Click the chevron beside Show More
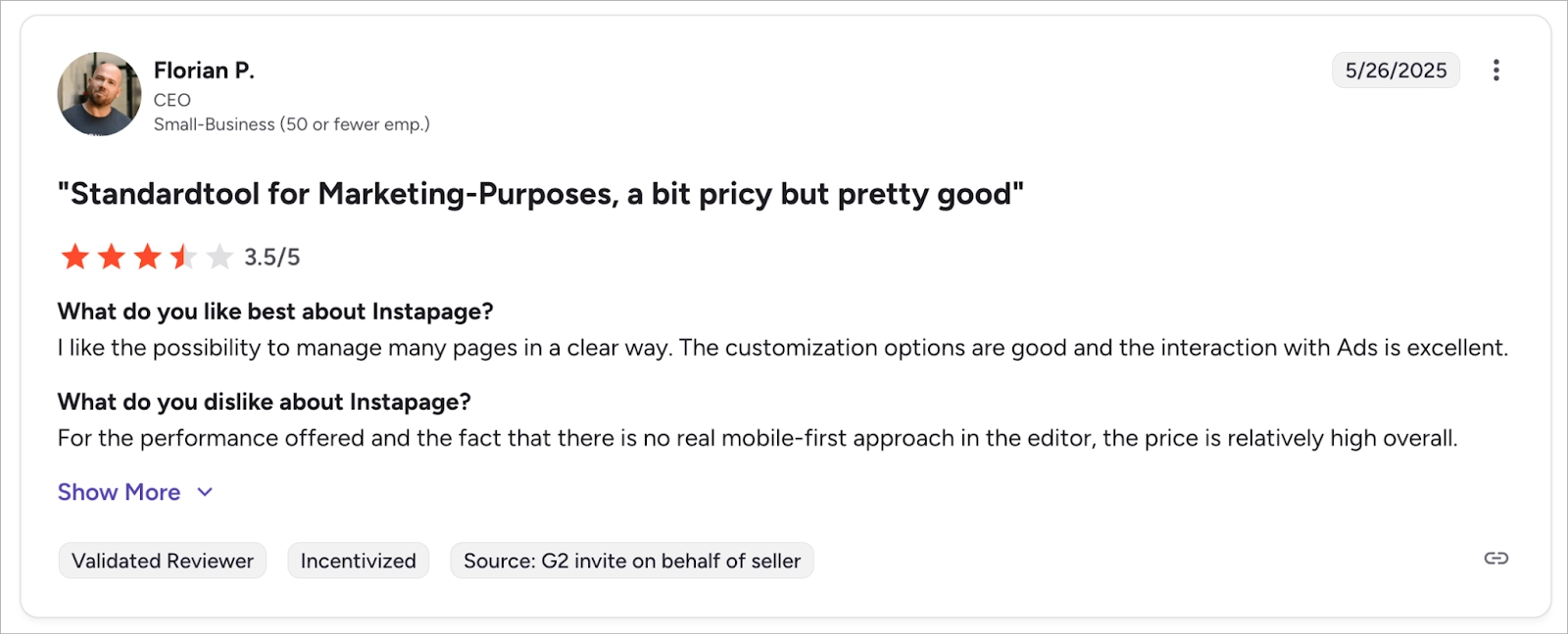Image resolution: width=1568 pixels, height=634 pixels. [x=205, y=492]
